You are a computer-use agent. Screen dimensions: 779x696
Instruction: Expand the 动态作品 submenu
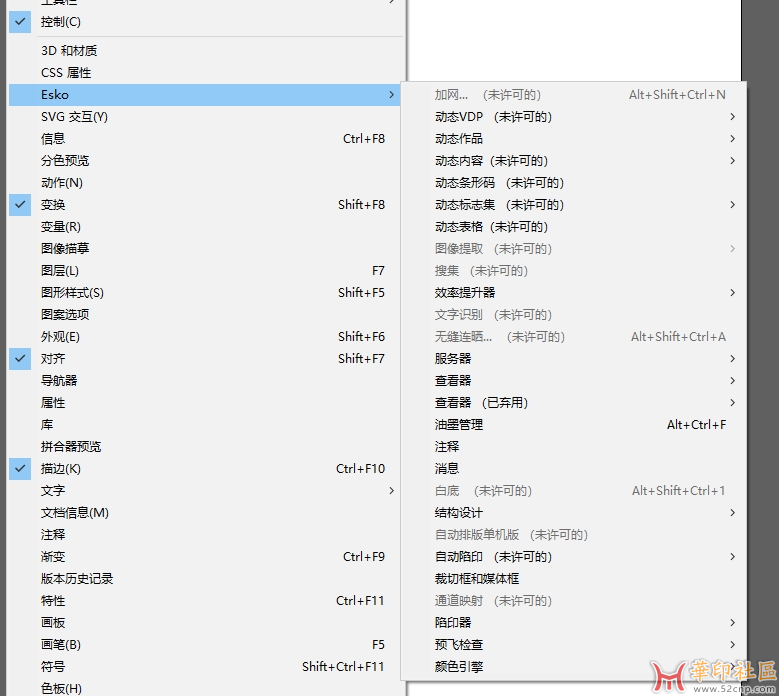pos(574,139)
